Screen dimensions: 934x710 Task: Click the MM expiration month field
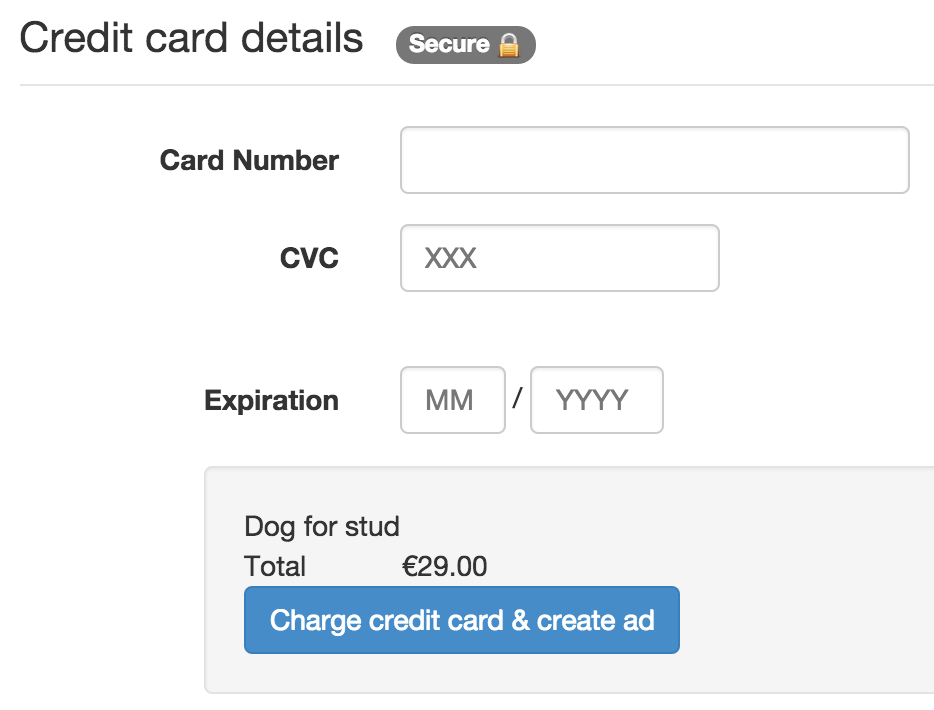[452, 400]
